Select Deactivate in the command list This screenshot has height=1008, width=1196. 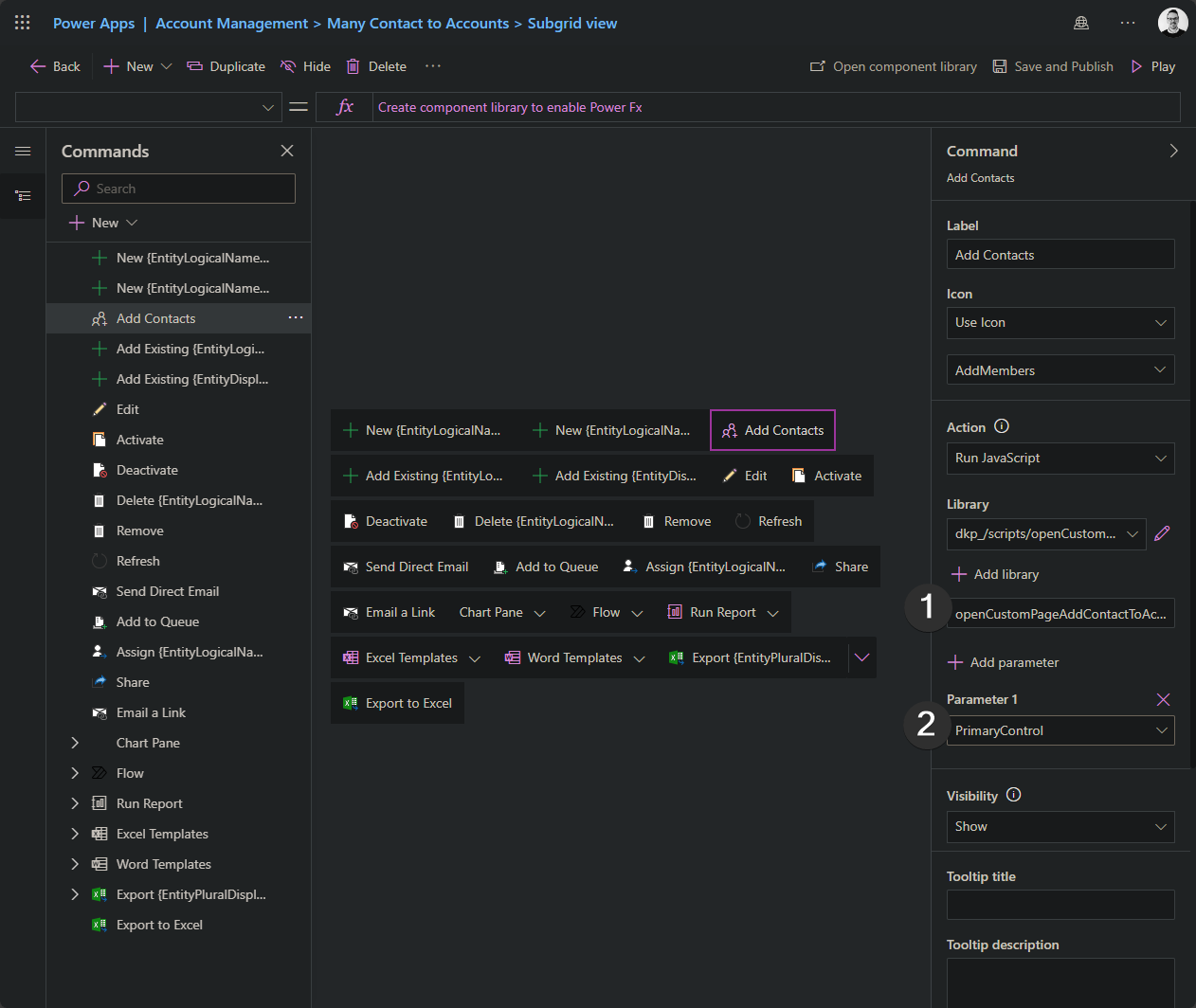click(178, 470)
